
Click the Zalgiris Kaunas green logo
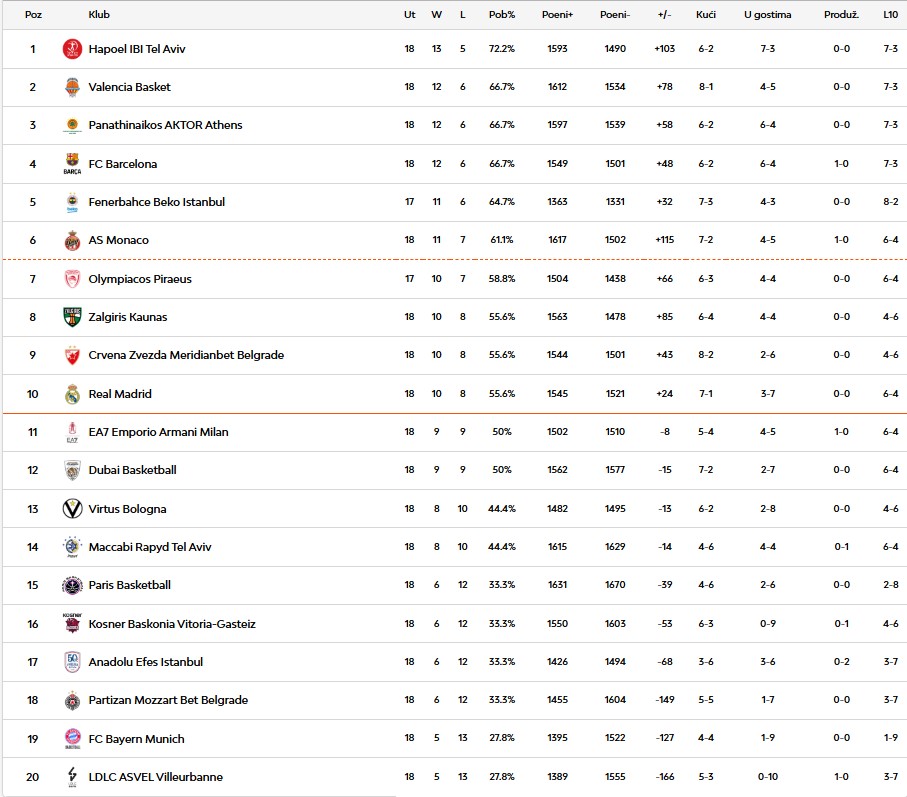(72, 317)
